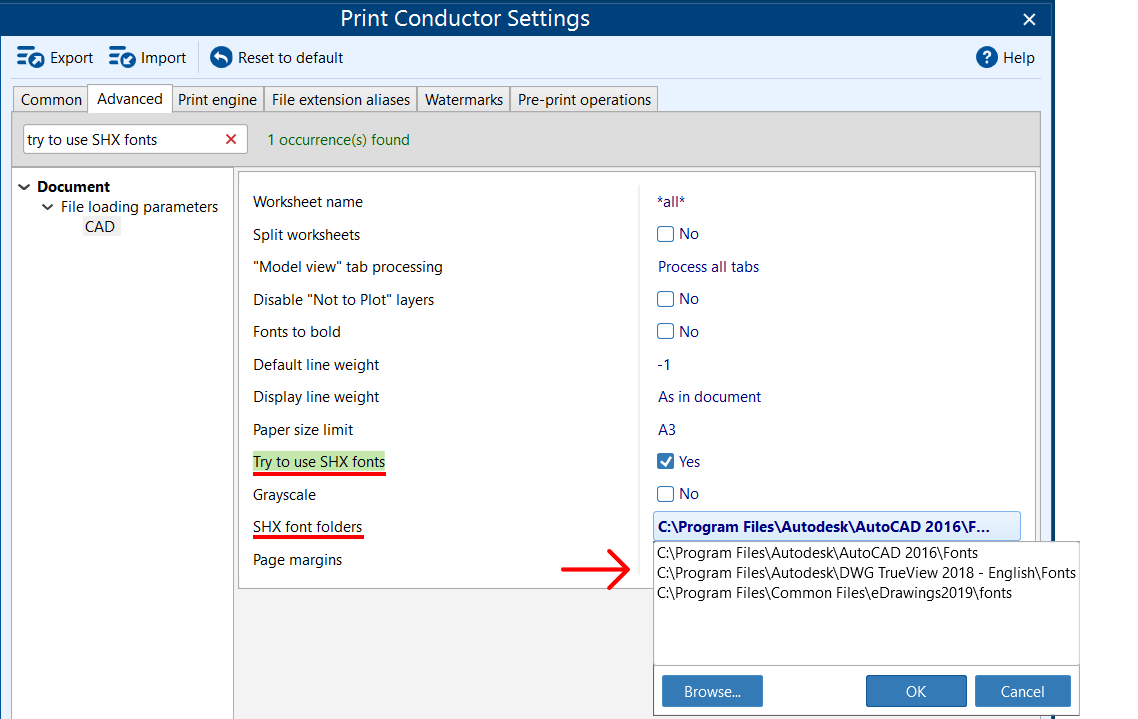Close the Print Conductor Settings window
This screenshot has height=719, width=1138.
click(x=1029, y=19)
